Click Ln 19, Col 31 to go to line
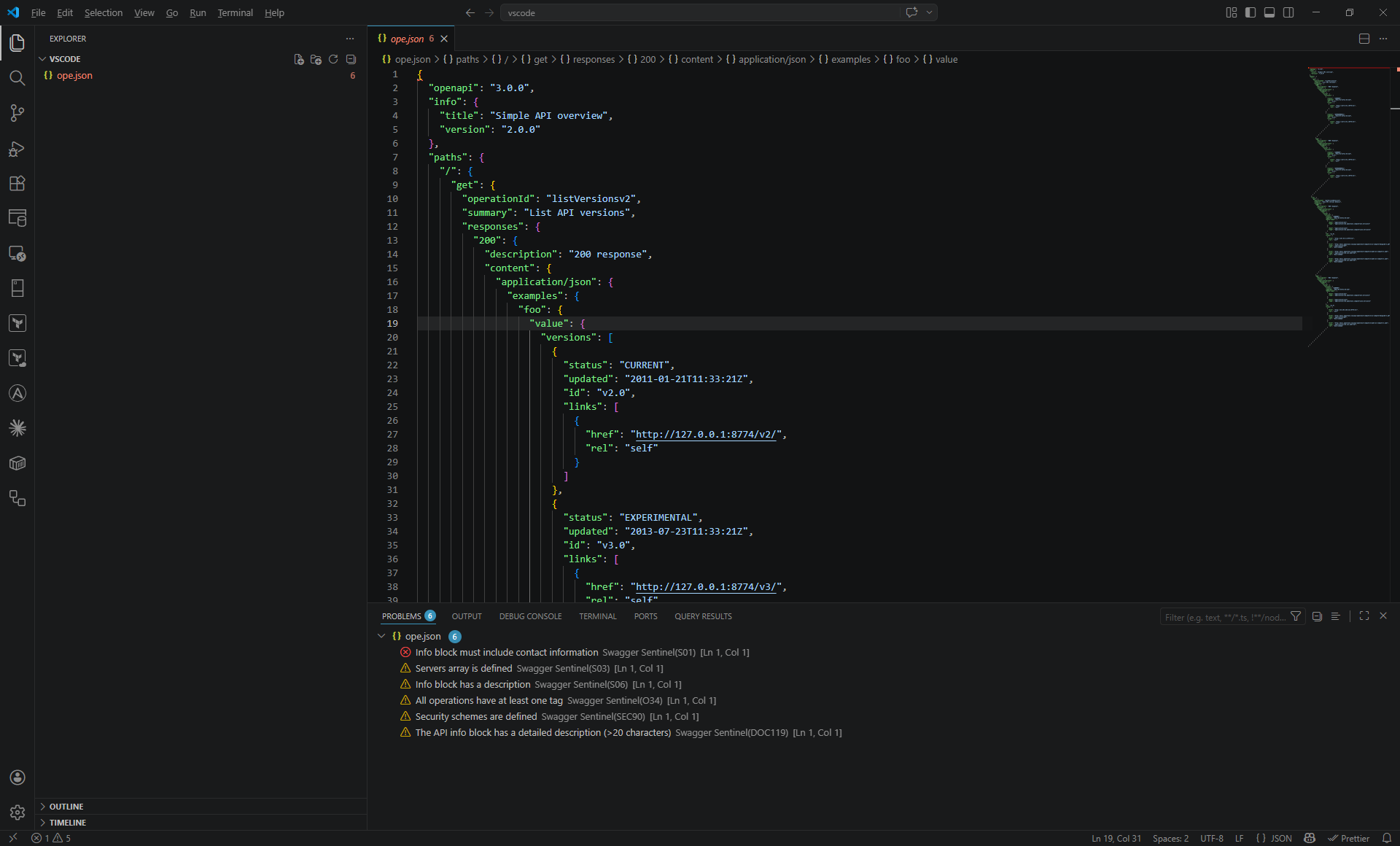Image resolution: width=1400 pixels, height=846 pixels. 1114,838
